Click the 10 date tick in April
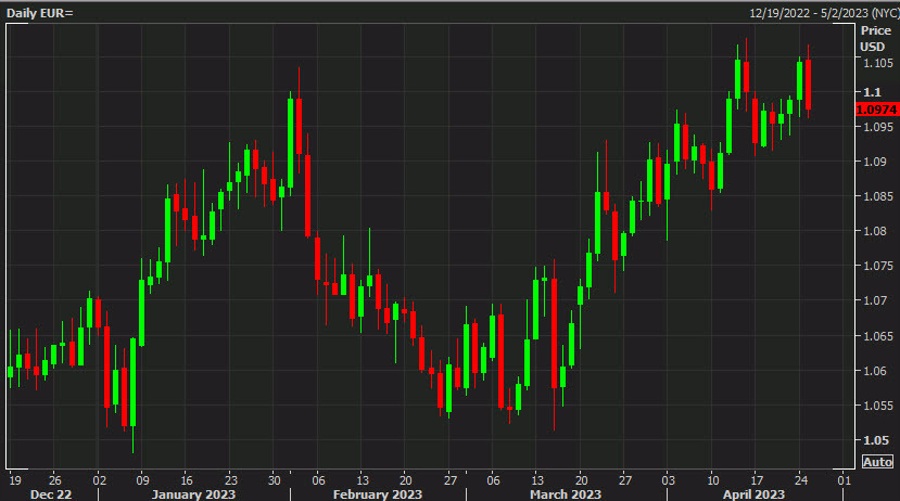The height and width of the screenshot is (501, 900). [712, 480]
